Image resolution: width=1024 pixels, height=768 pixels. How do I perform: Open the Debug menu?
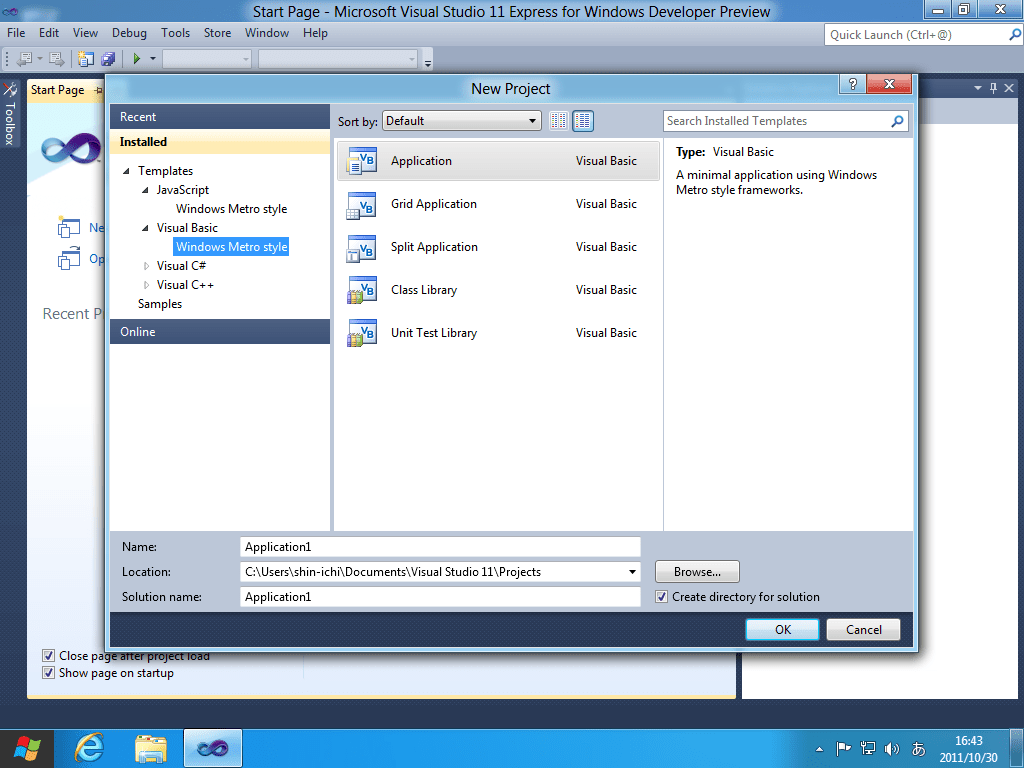click(x=129, y=33)
